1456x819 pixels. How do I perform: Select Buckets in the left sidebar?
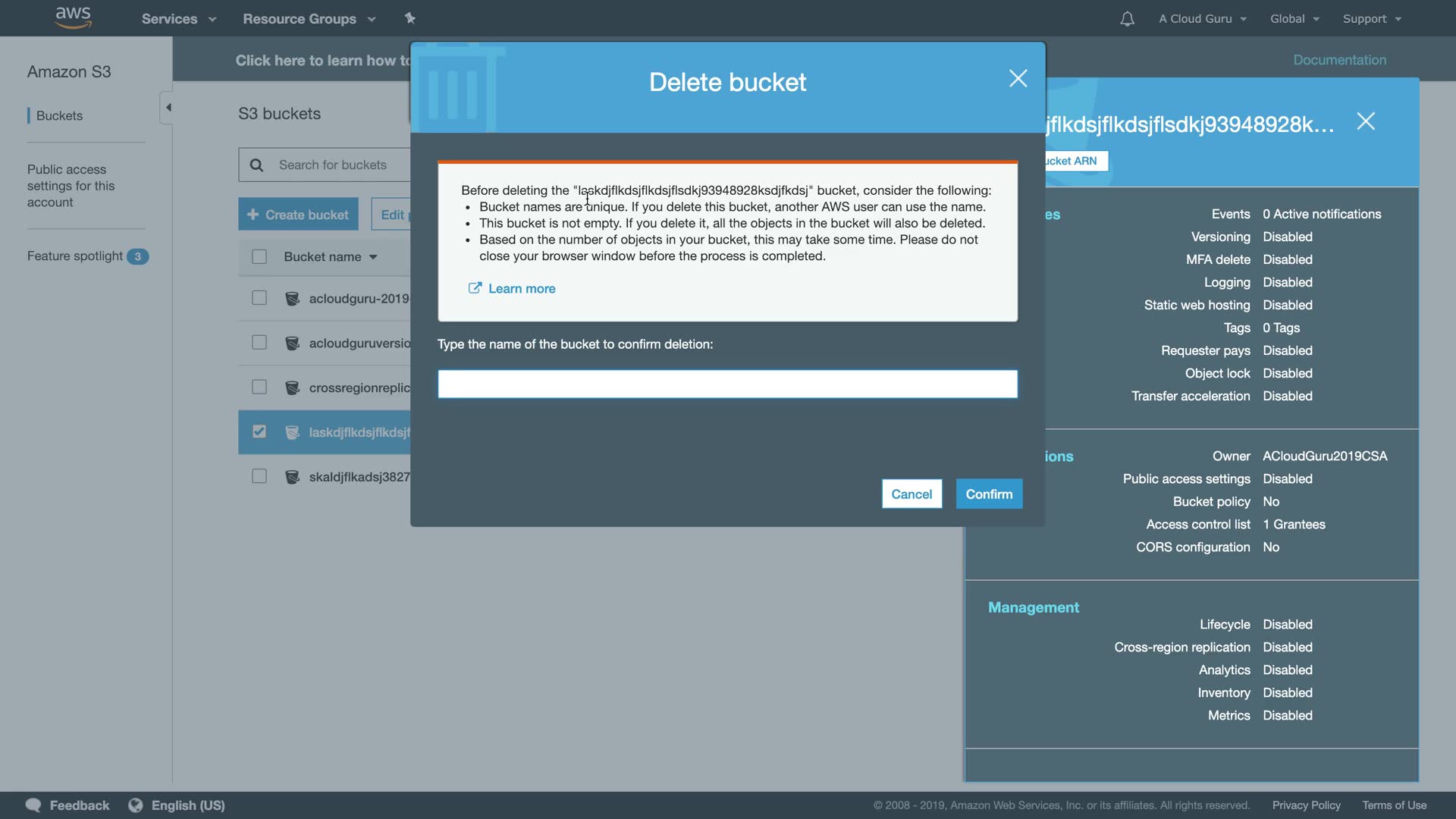coord(59,116)
